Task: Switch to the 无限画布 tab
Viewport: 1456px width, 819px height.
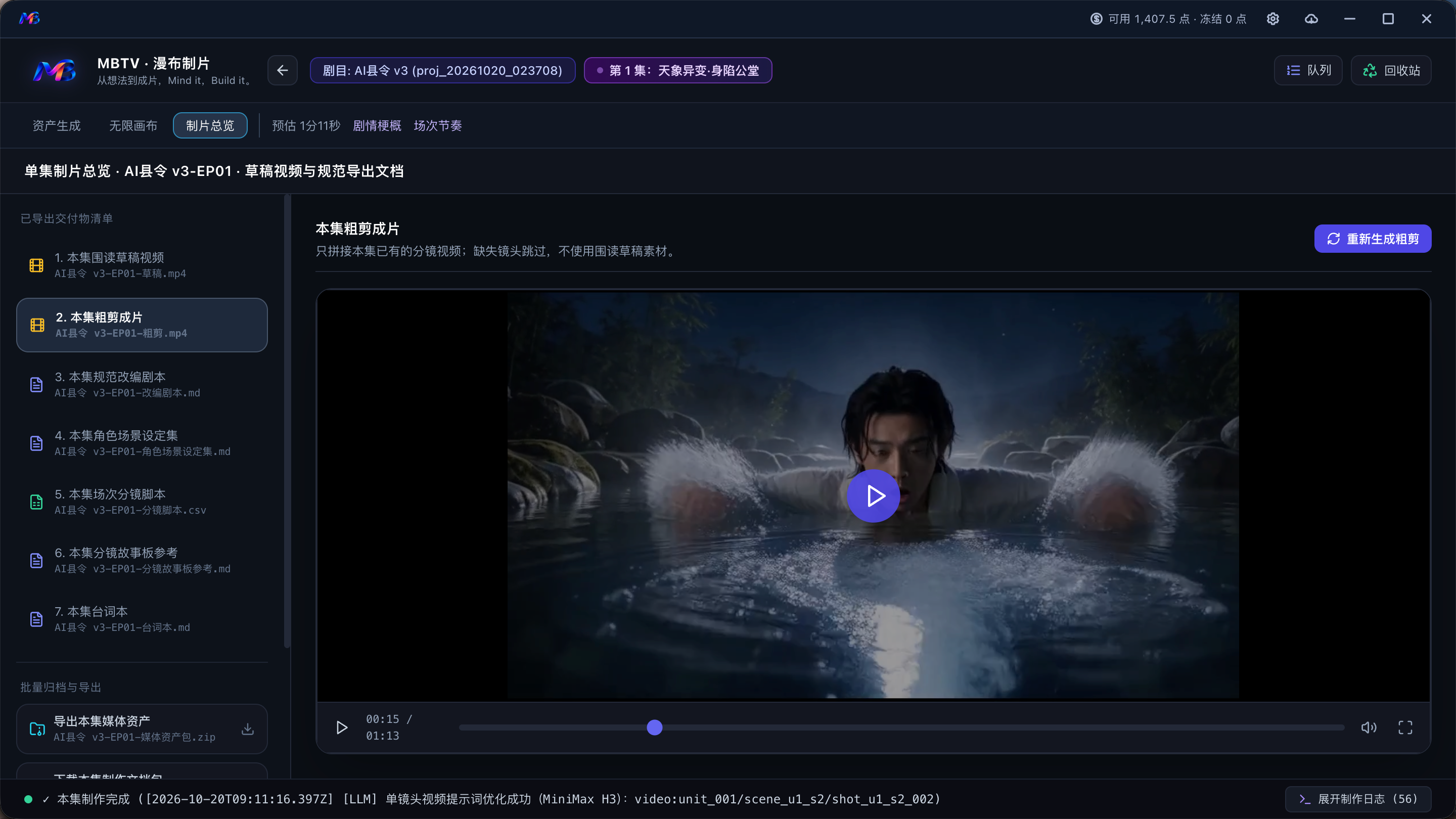Action: (133, 125)
